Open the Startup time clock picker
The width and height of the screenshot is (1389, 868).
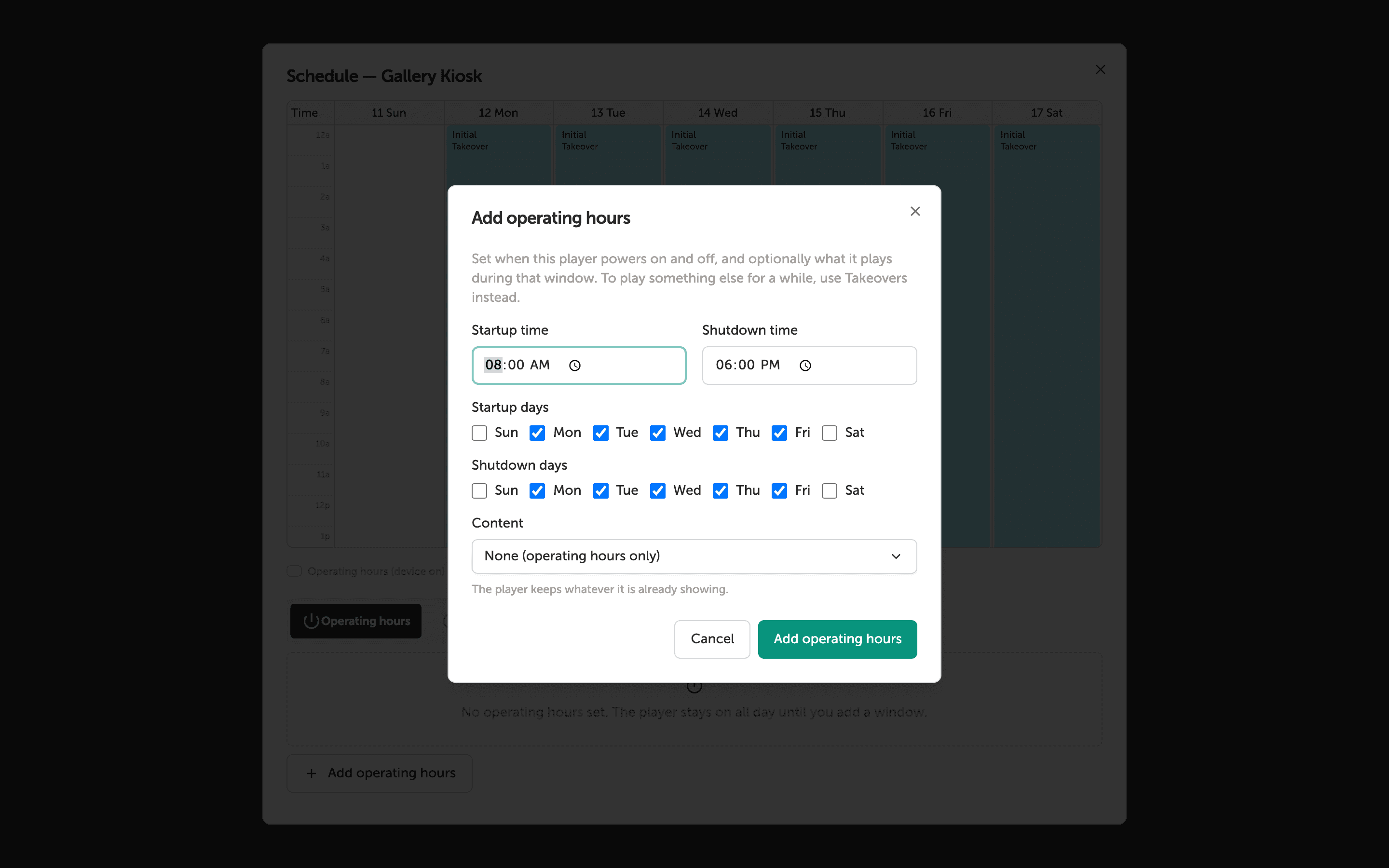tap(574, 365)
